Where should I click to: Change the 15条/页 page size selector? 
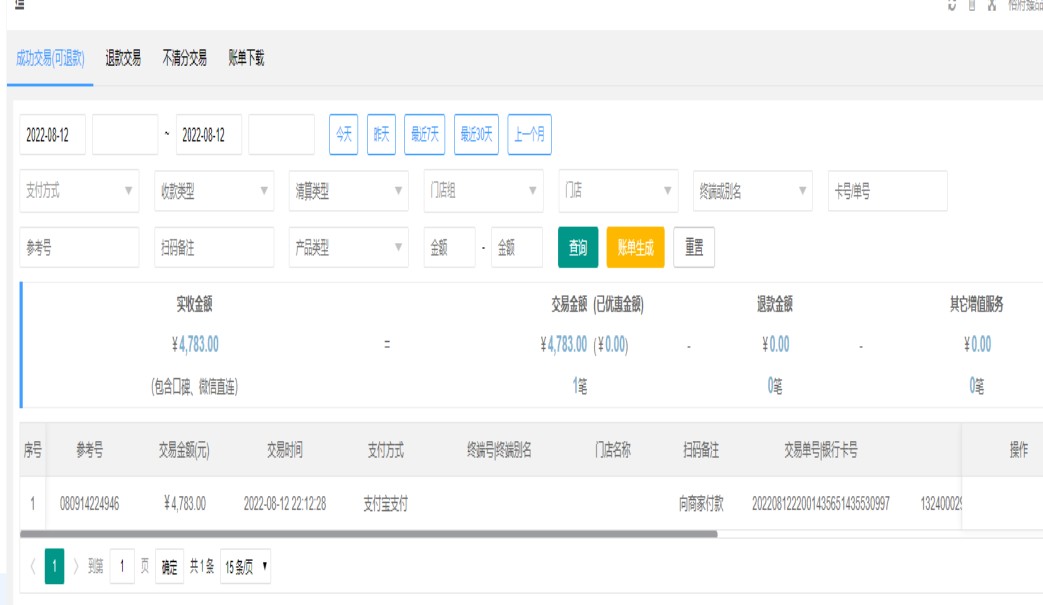(x=246, y=567)
